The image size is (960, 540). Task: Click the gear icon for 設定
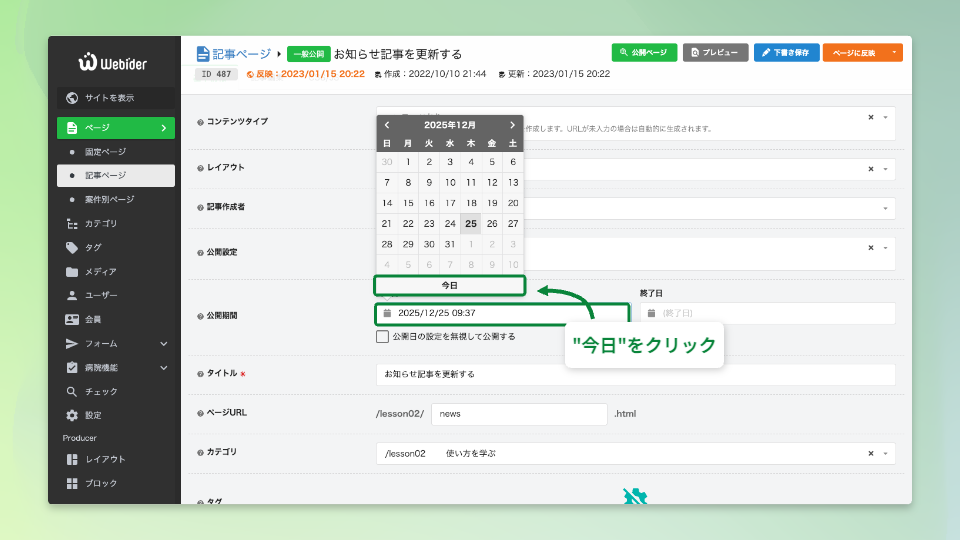[72, 416]
